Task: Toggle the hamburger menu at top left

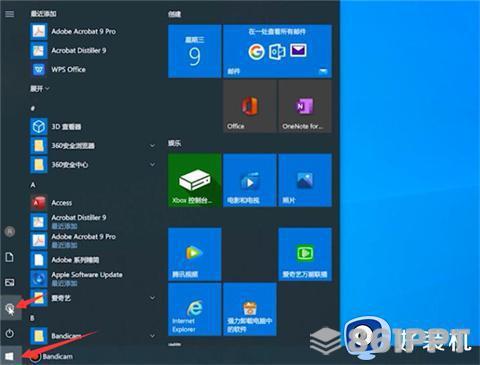Action: 10,14
